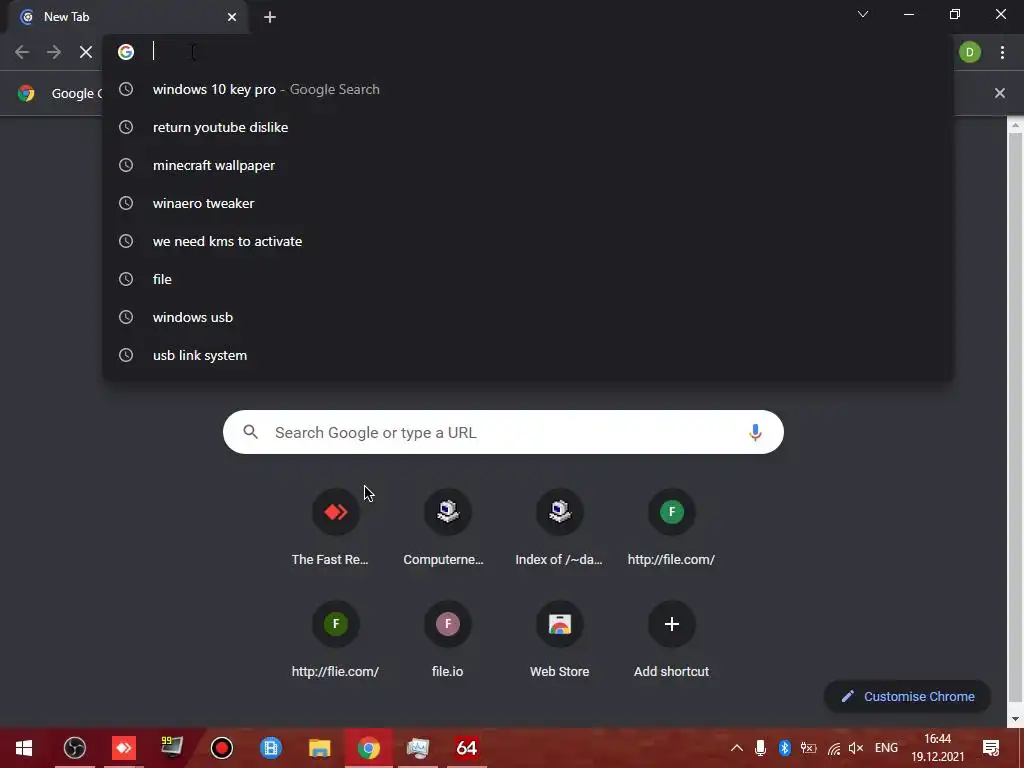This screenshot has height=768, width=1024.
Task: Open the notification action center
Action: (x=991, y=748)
